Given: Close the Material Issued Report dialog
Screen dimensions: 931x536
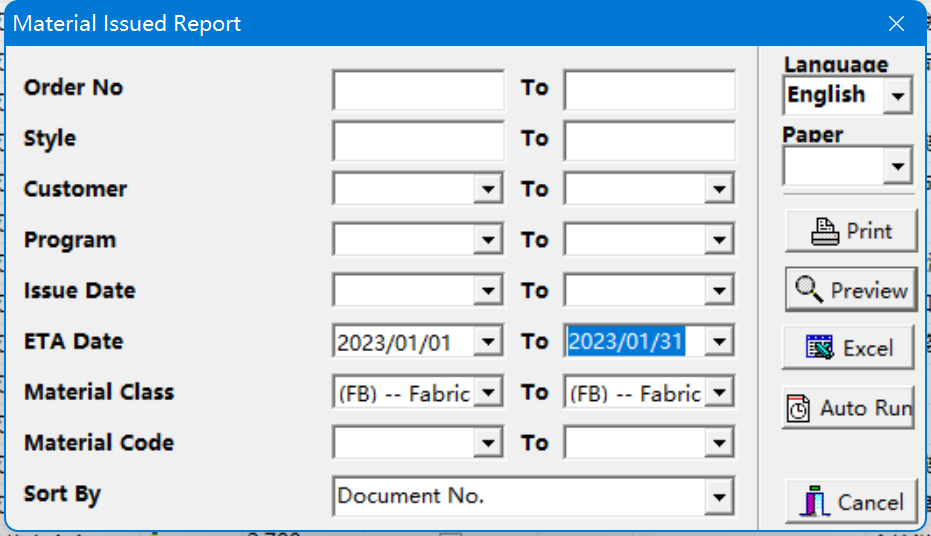Looking at the screenshot, I should click(x=897, y=23).
